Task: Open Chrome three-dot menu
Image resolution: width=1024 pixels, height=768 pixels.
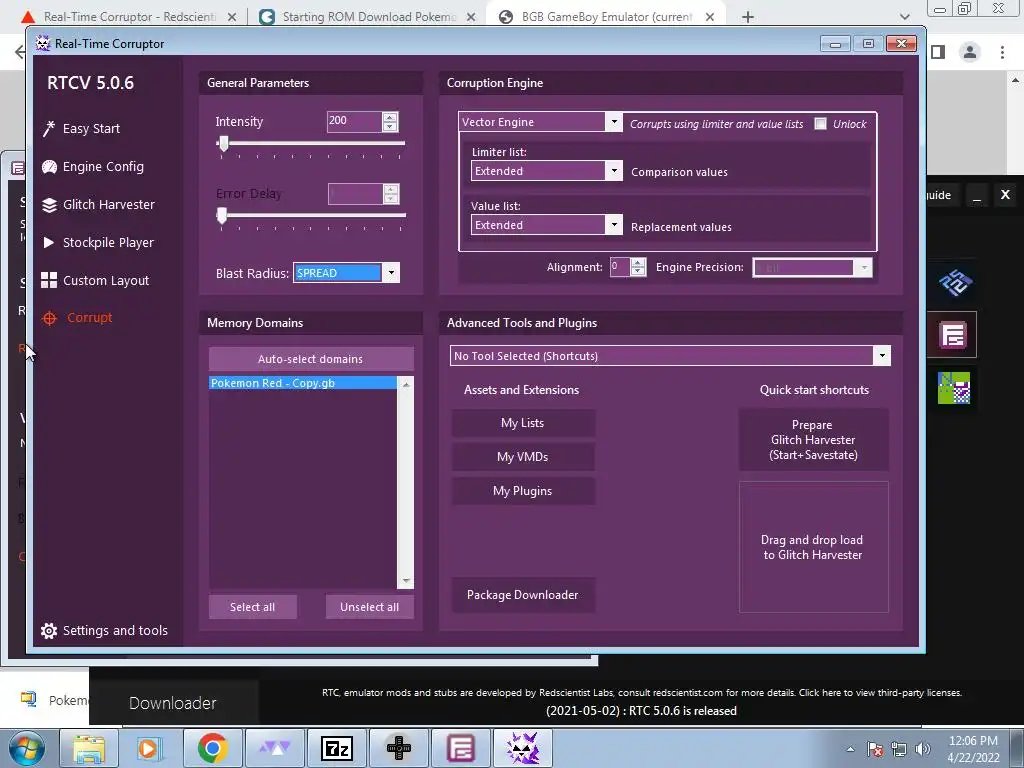Action: 1002,52
